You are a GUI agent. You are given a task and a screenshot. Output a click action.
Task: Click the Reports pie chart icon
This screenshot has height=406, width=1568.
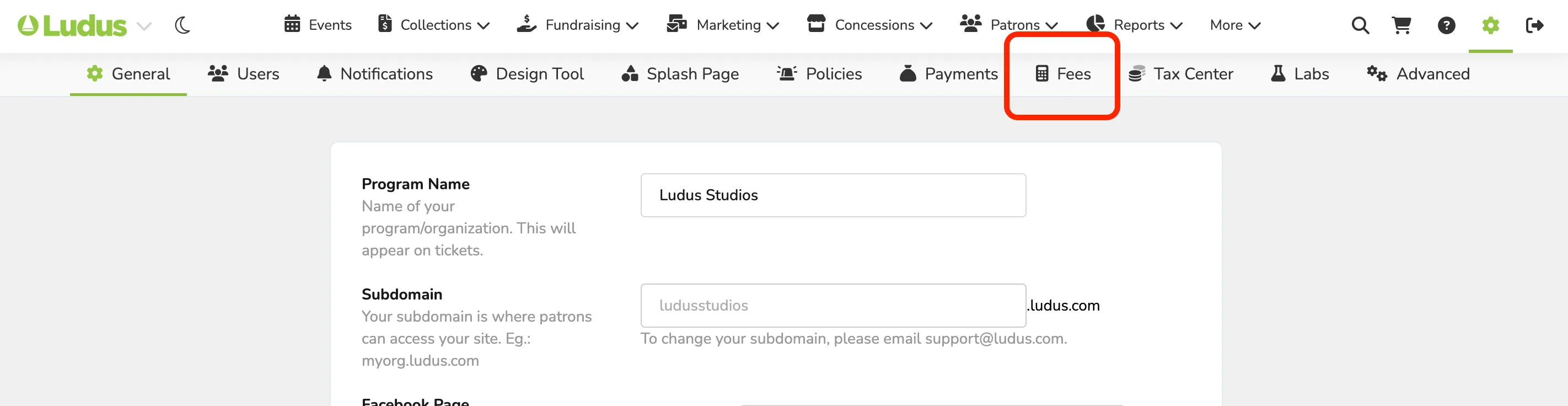[x=1095, y=24]
